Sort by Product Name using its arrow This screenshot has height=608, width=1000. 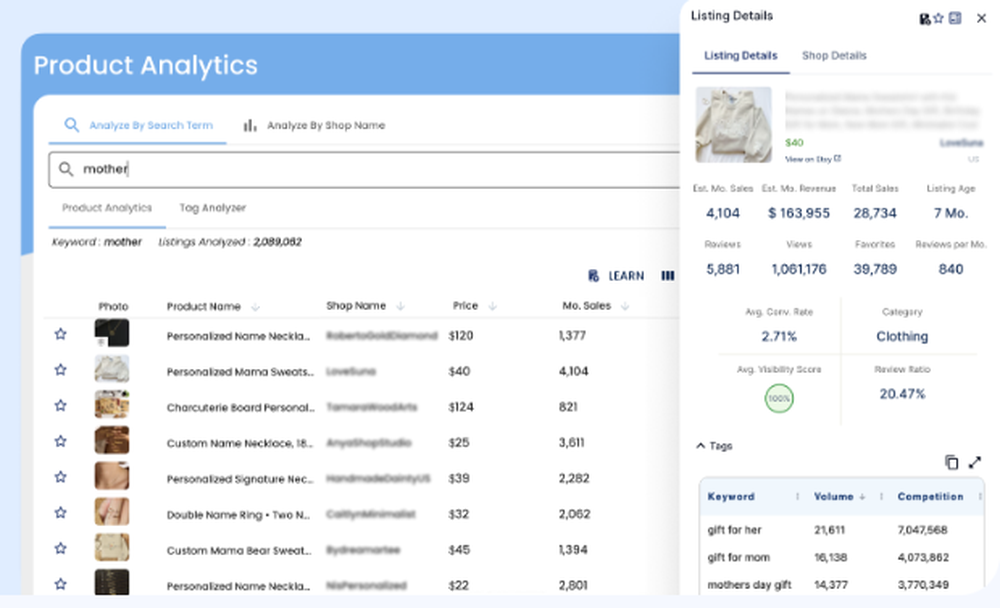(x=256, y=307)
